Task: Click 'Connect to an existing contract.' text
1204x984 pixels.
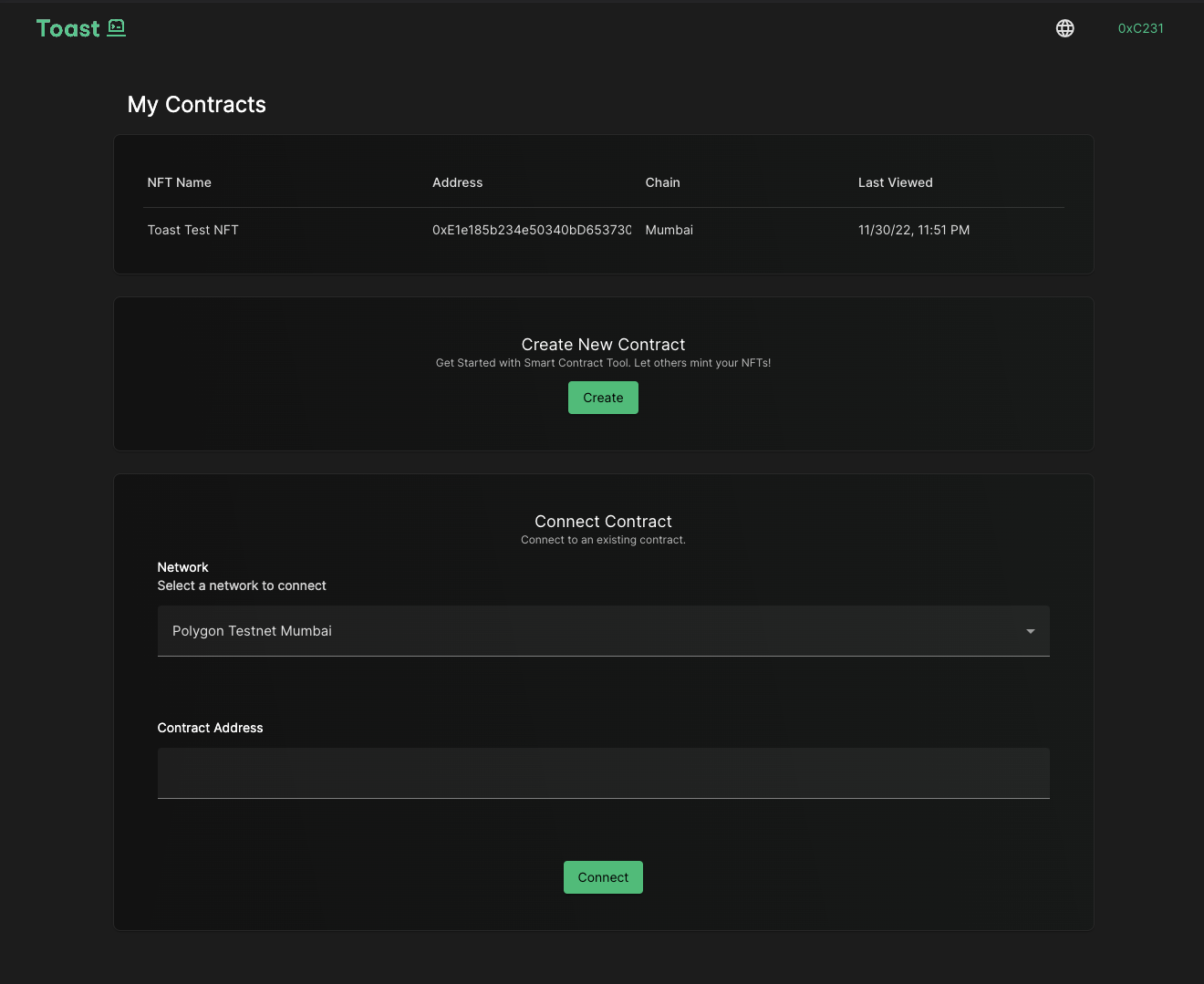Action: click(x=603, y=540)
